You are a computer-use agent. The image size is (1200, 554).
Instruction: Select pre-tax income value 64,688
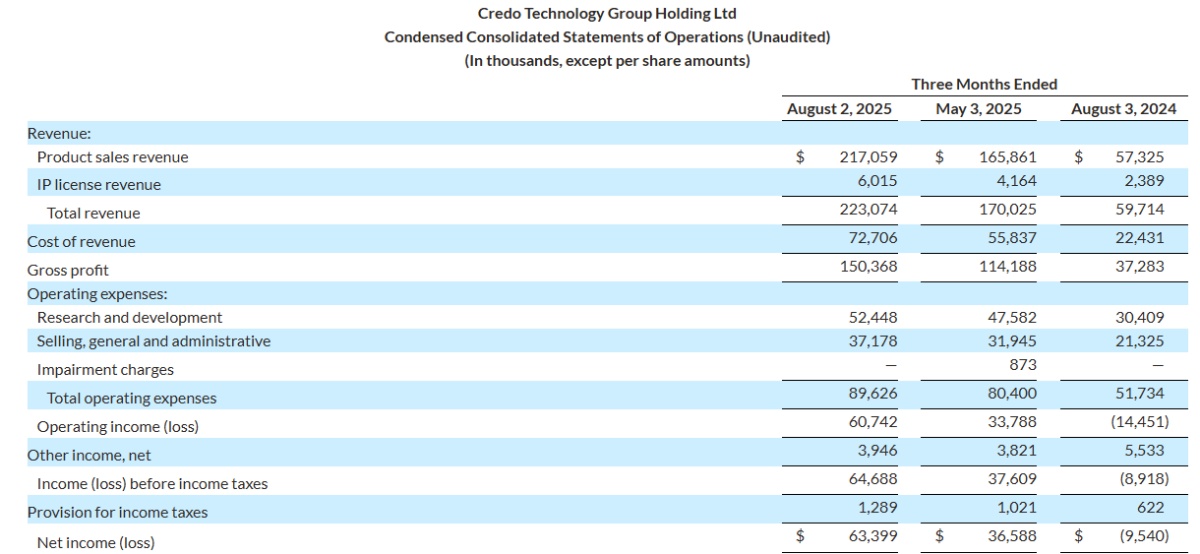point(873,480)
